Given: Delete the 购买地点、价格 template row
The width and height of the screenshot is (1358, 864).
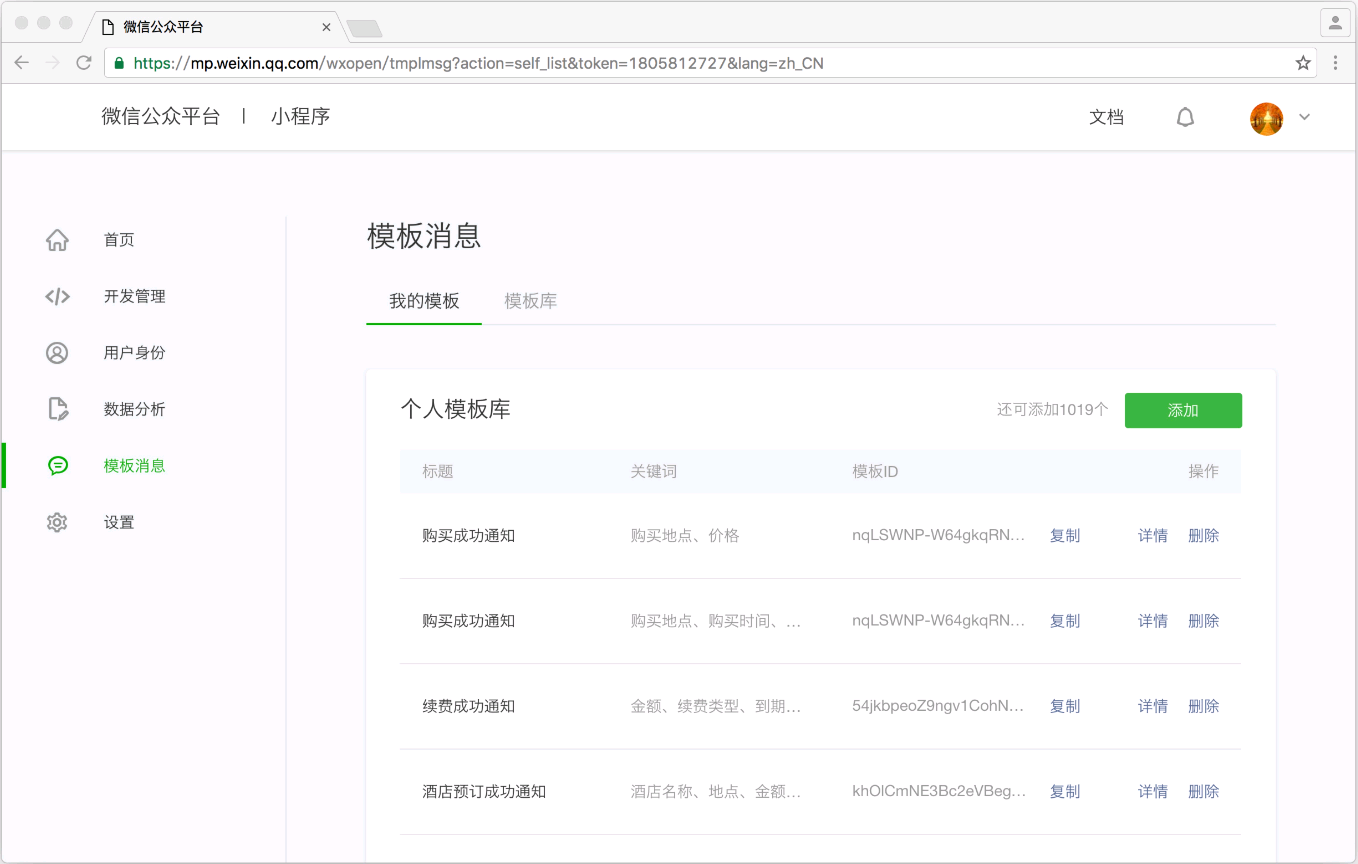Looking at the screenshot, I should (x=1204, y=536).
